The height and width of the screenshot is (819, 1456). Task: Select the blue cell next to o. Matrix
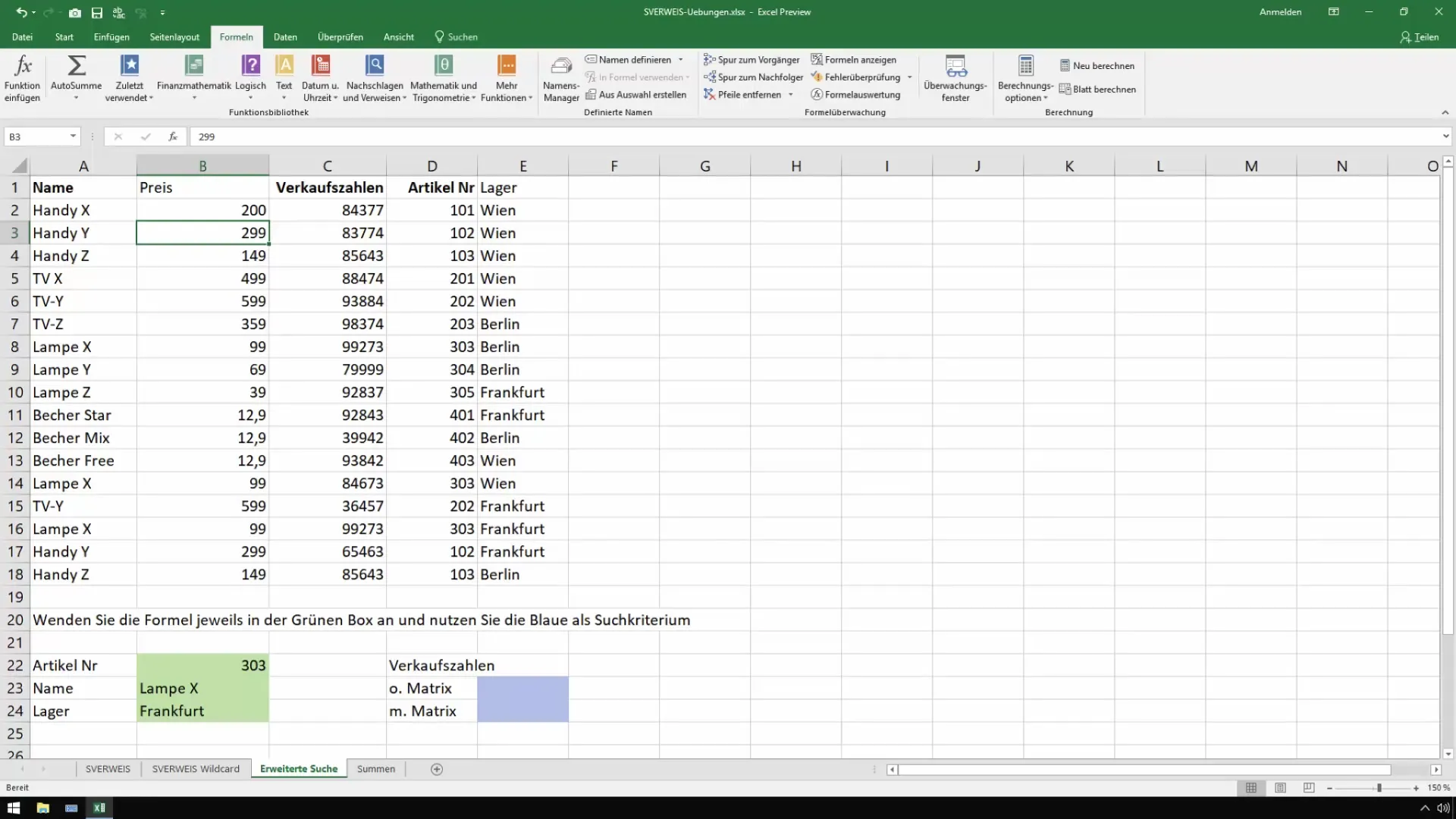(x=522, y=688)
